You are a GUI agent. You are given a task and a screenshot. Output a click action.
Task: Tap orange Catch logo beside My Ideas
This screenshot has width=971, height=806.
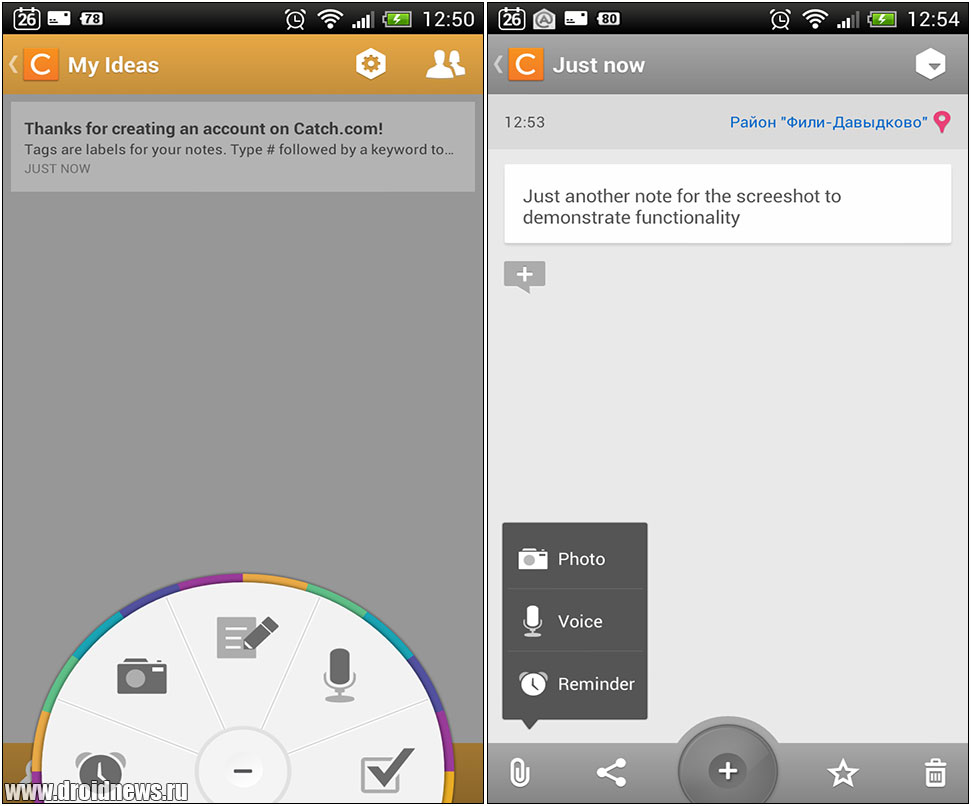[x=41, y=64]
